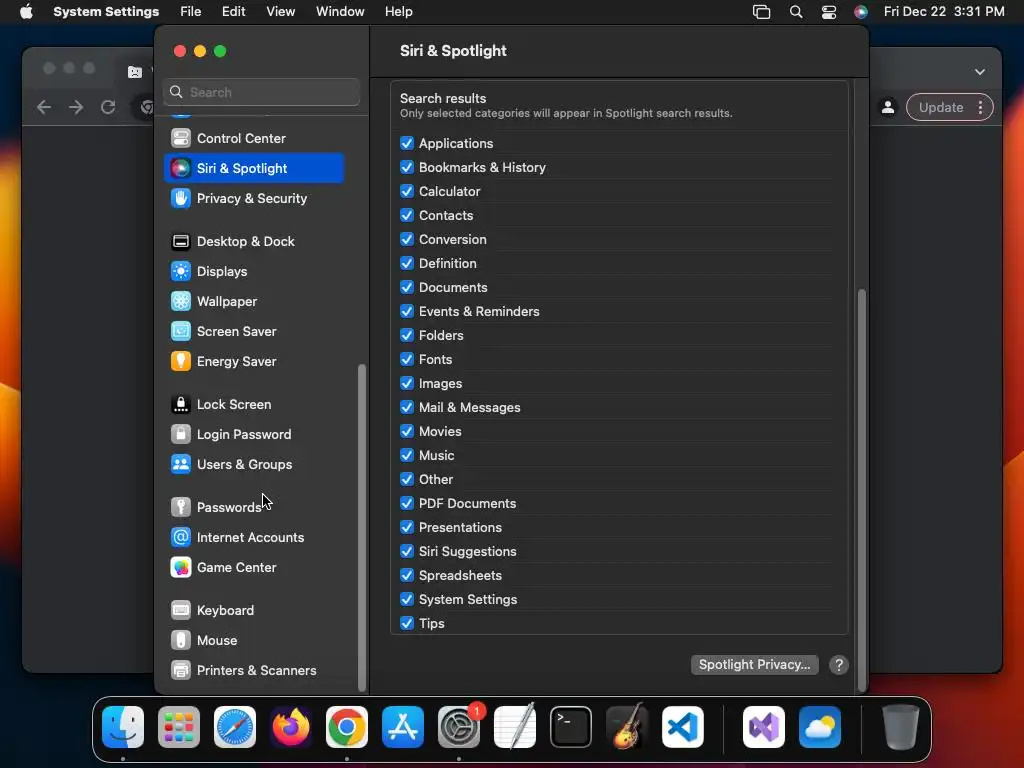Image resolution: width=1024 pixels, height=768 pixels.
Task: Open the Edit menu
Action: (233, 12)
